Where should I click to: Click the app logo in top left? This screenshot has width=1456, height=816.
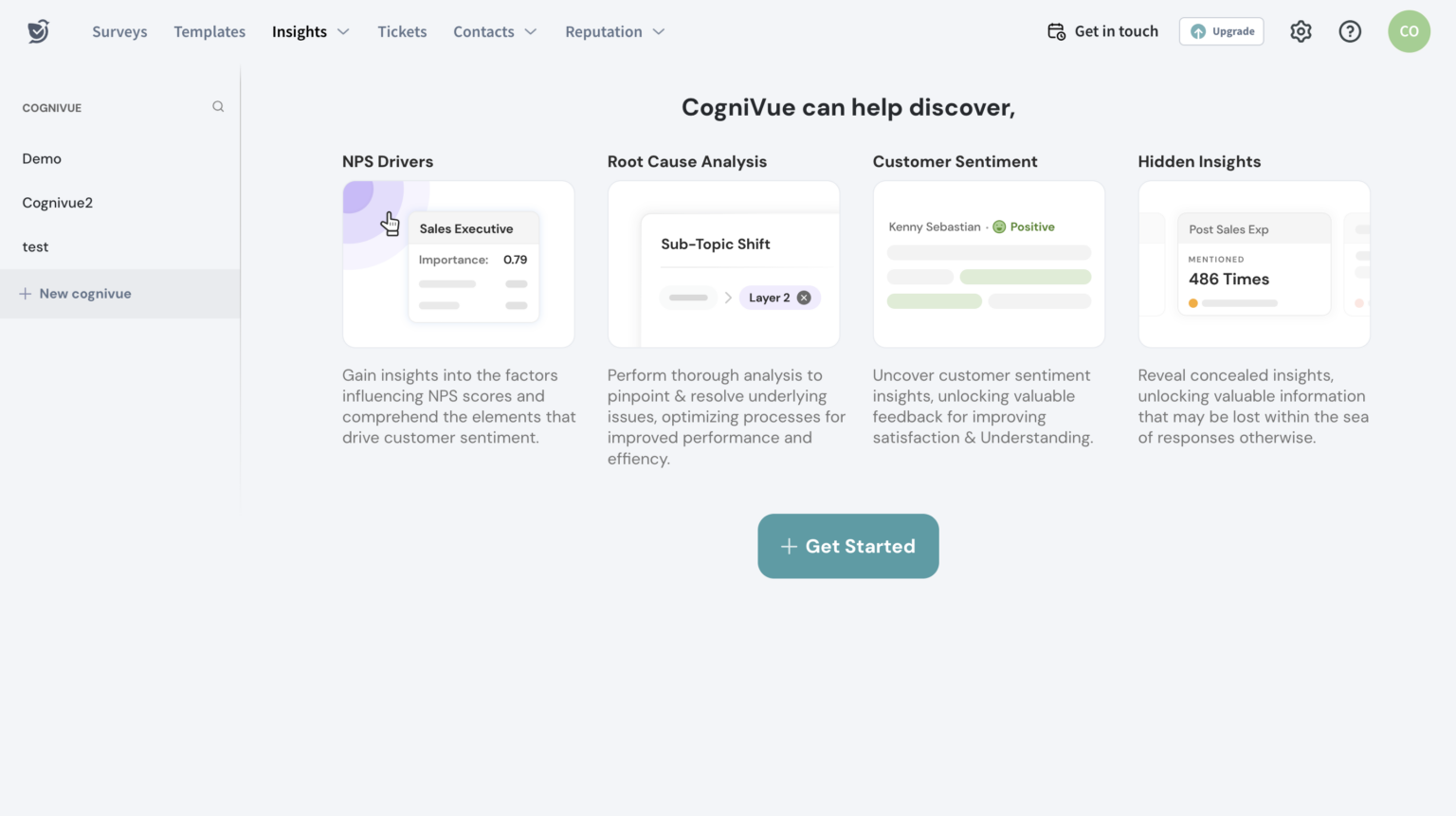(38, 30)
